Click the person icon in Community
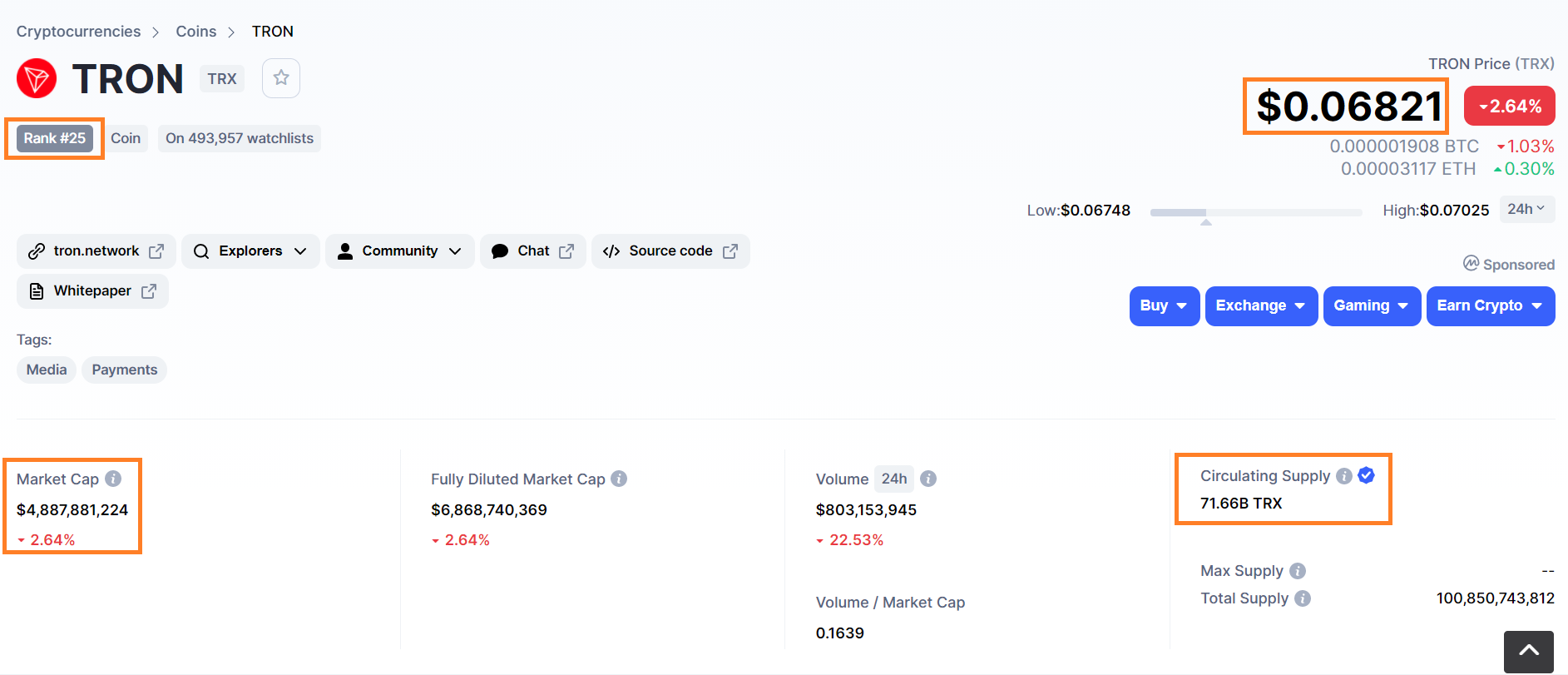Image resolution: width=1568 pixels, height=675 pixels. point(345,251)
